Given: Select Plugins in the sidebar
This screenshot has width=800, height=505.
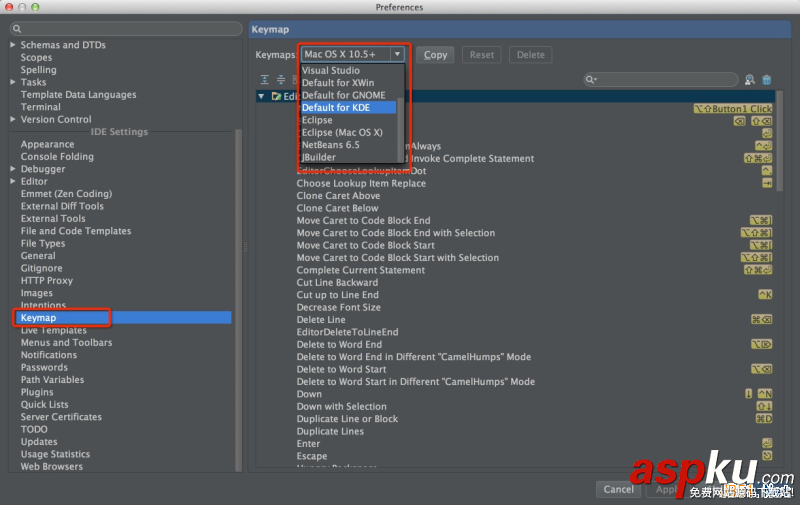Looking at the screenshot, I should tap(37, 392).
